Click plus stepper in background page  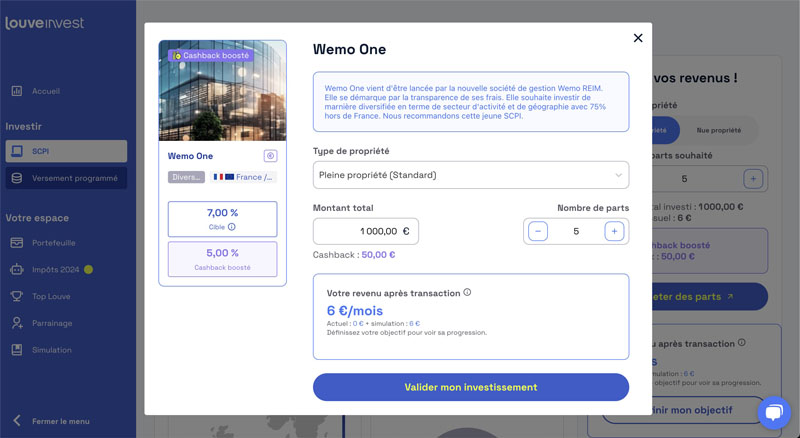coord(753,179)
